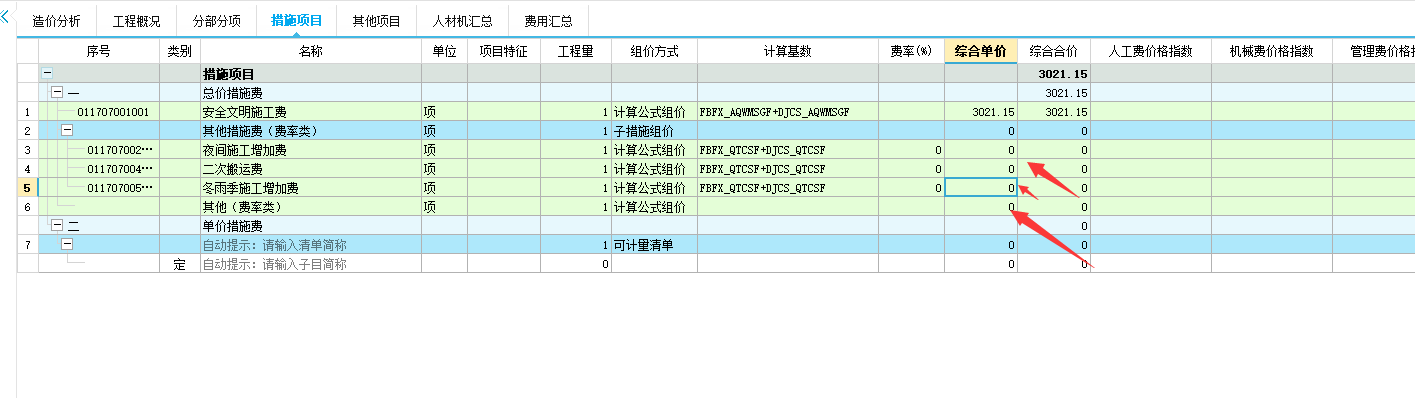Click the 综合单价 column header
This screenshot has width=1415, height=398.
tap(981, 51)
